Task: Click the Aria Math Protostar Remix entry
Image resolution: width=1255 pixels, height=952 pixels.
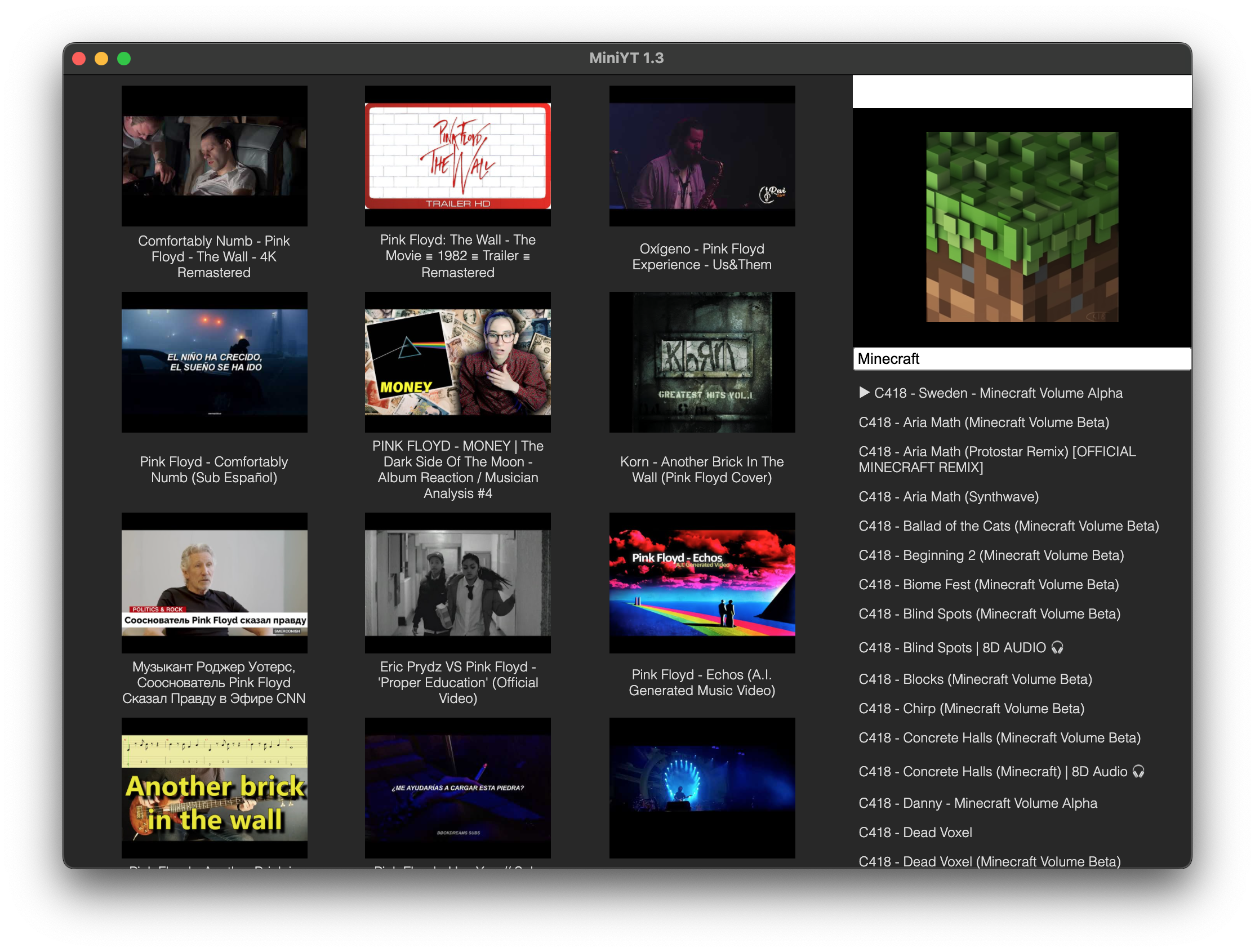Action: point(997,459)
